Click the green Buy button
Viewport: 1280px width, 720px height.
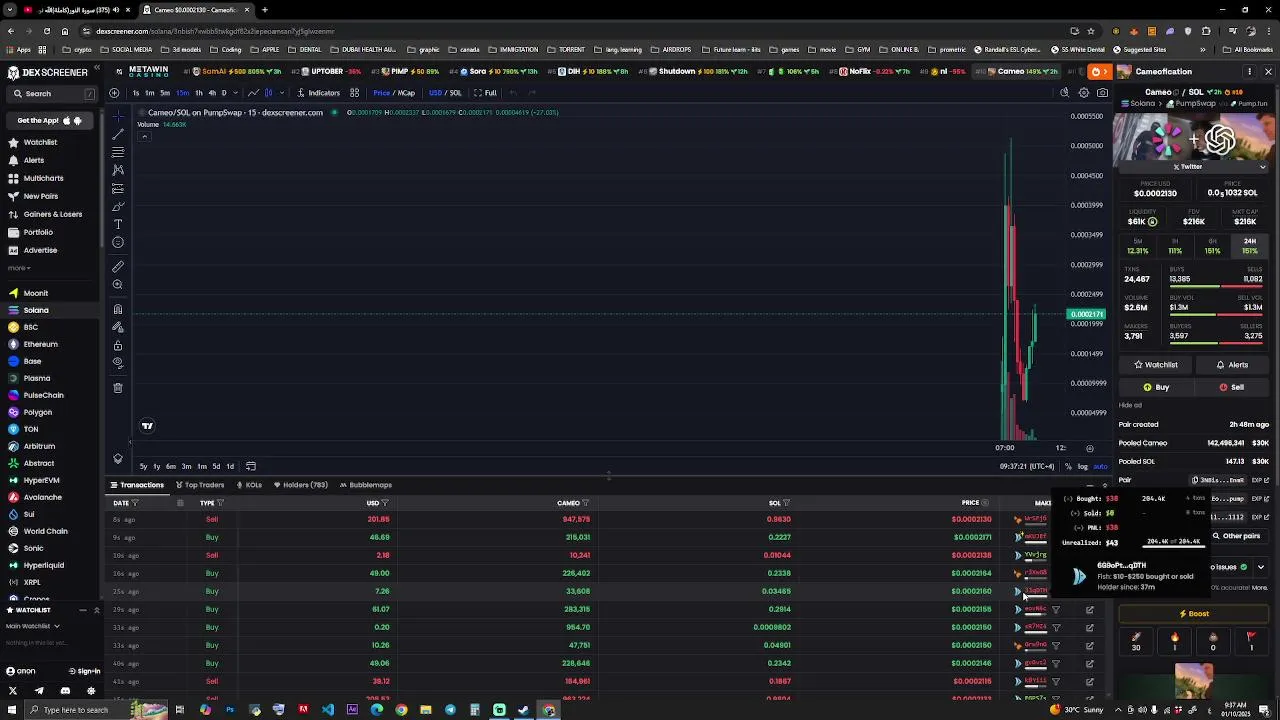pos(1156,387)
